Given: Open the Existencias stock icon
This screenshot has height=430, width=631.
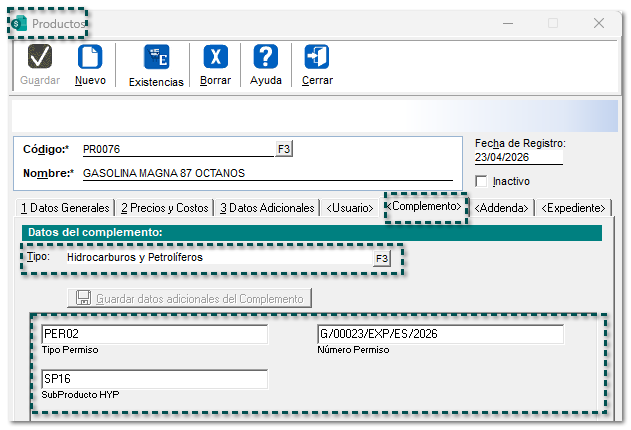Looking at the screenshot, I should pyautogui.click(x=156, y=57).
